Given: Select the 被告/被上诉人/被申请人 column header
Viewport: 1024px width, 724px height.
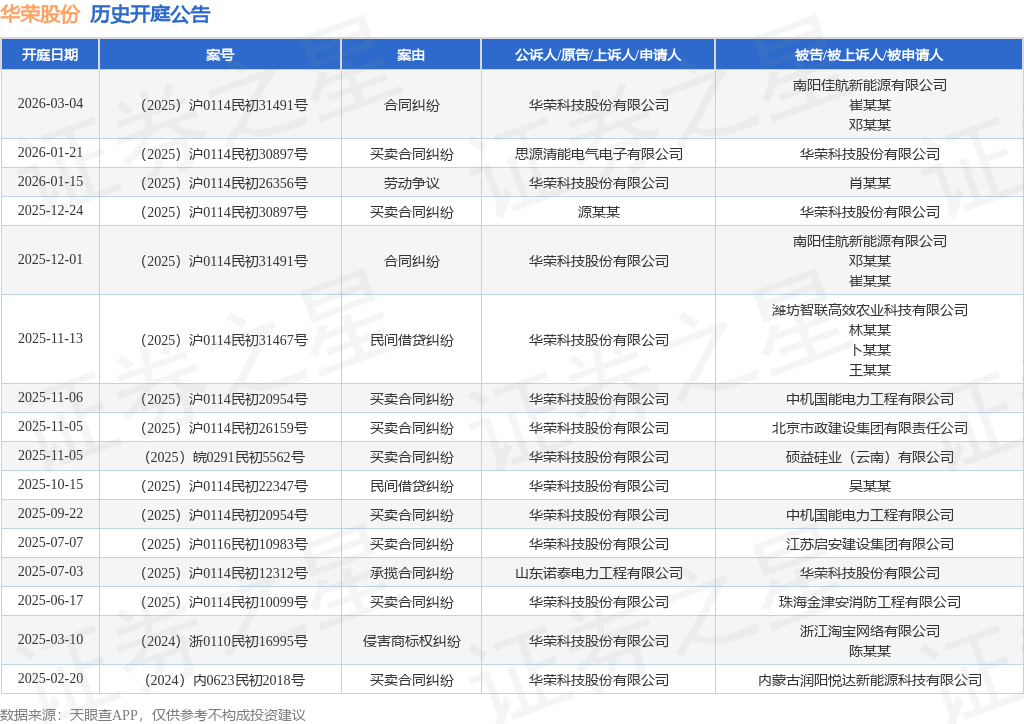Looking at the screenshot, I should coord(869,55).
